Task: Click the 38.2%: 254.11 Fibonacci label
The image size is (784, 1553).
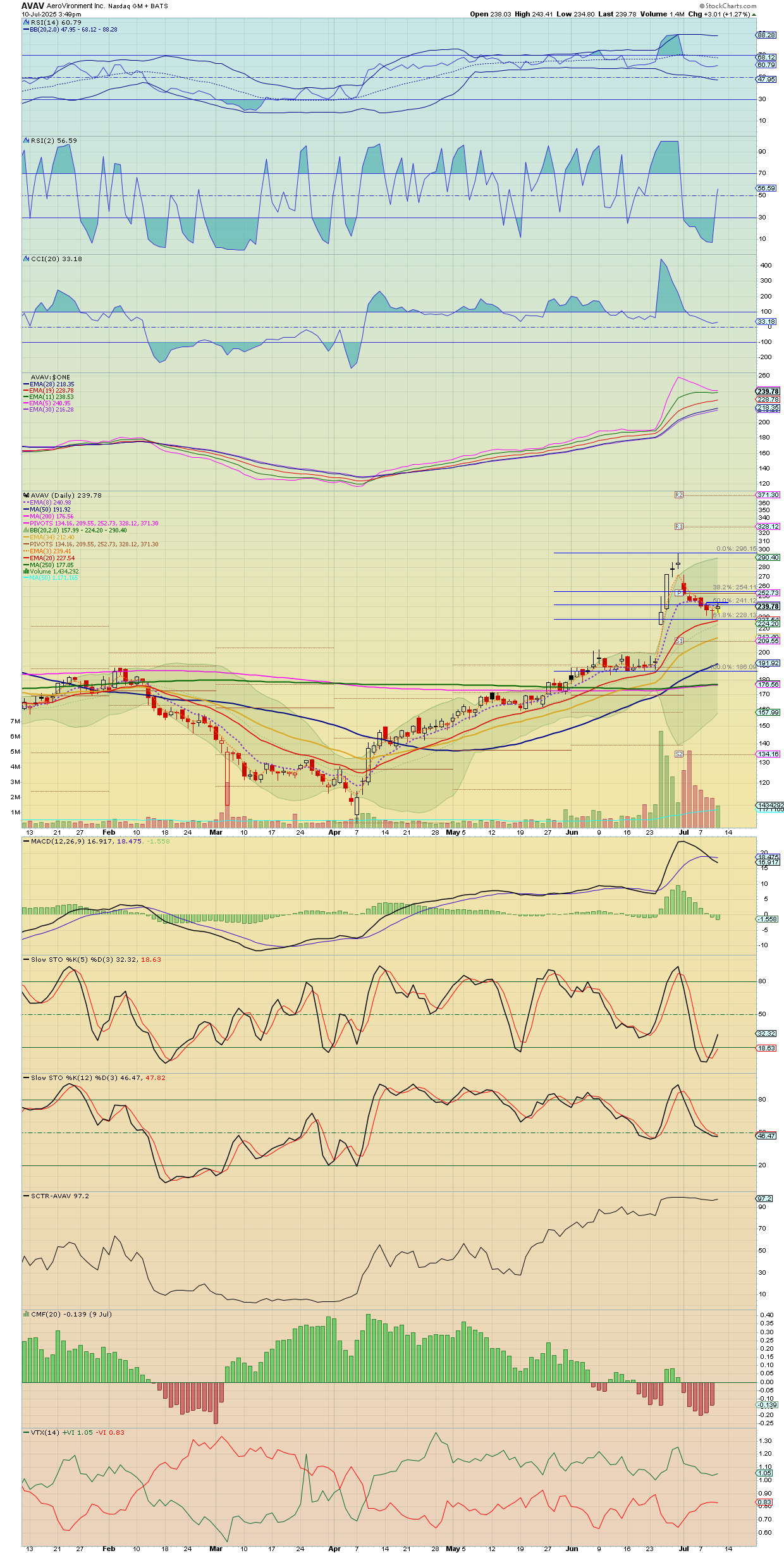Action: 734,587
